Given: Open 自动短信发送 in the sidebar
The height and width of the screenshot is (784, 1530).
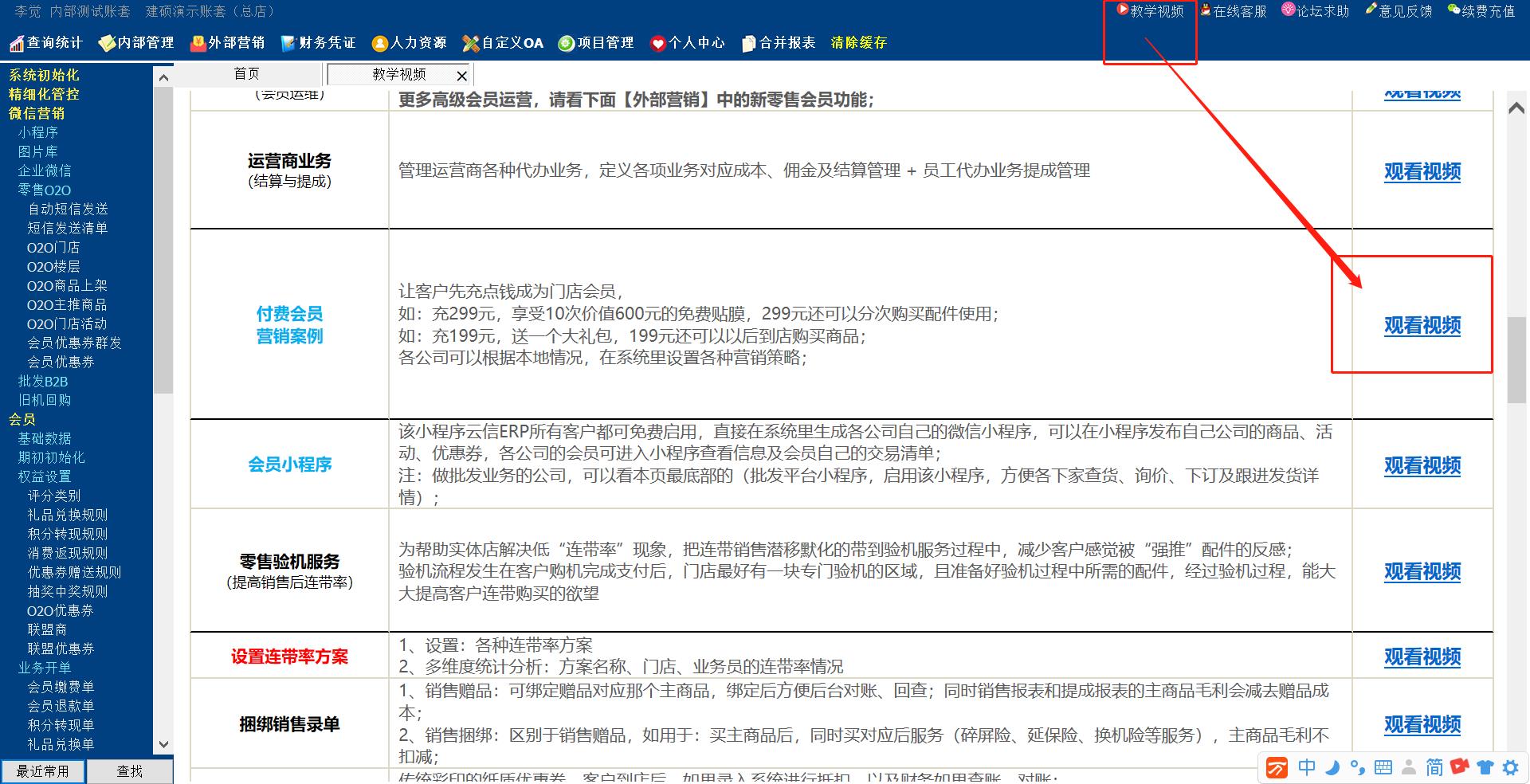Looking at the screenshot, I should click(68, 209).
